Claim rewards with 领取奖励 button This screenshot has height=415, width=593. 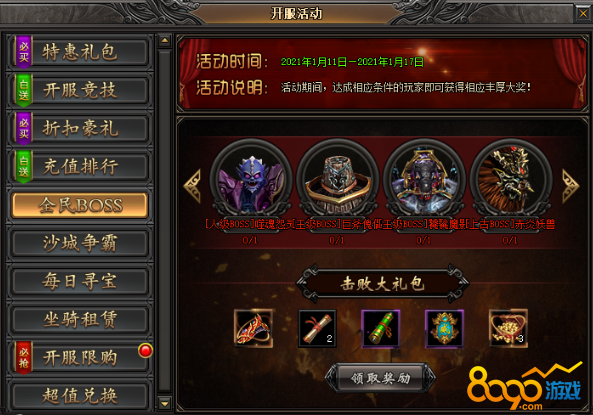(380, 378)
